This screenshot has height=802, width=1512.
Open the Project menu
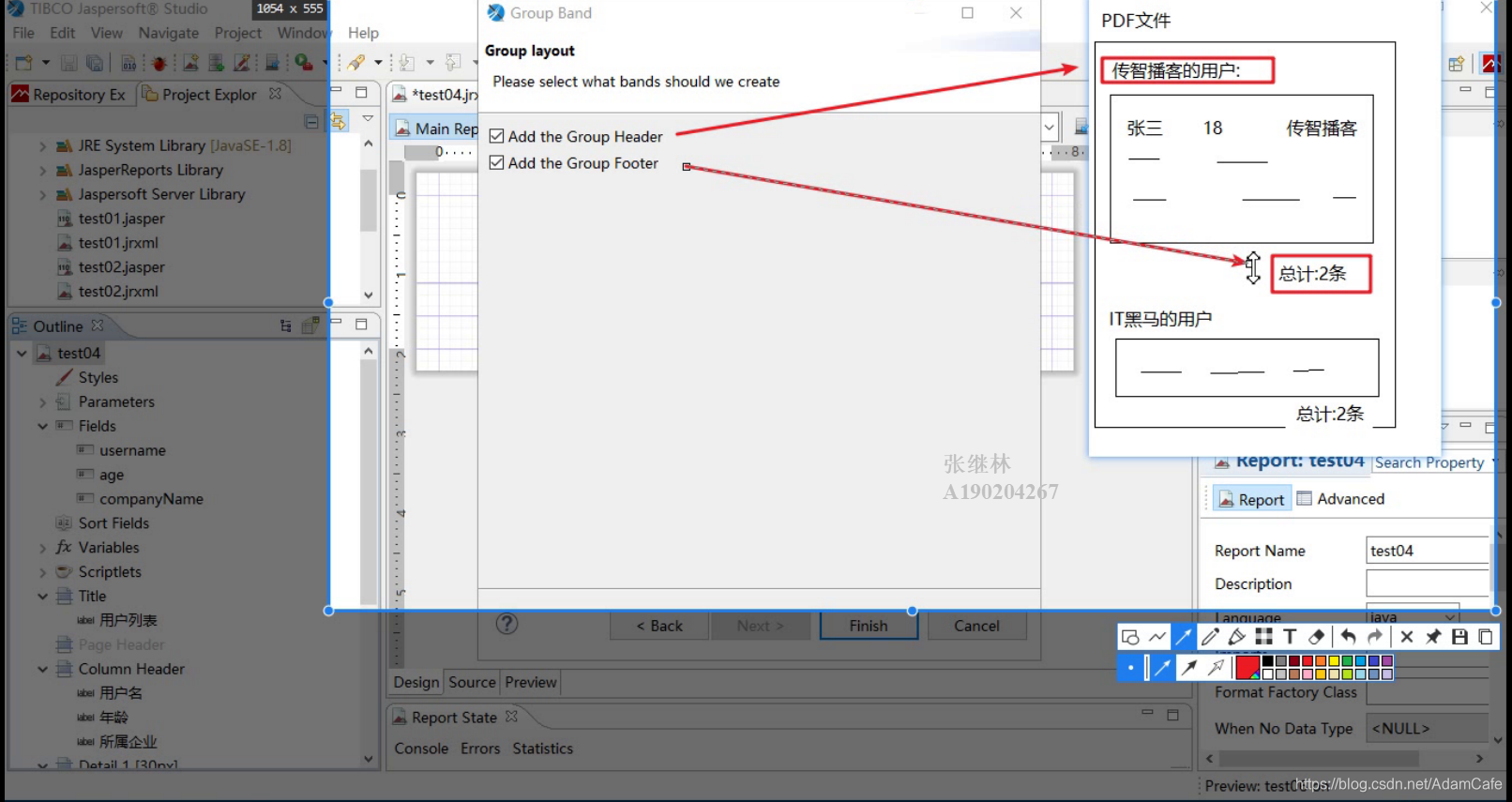tap(238, 33)
